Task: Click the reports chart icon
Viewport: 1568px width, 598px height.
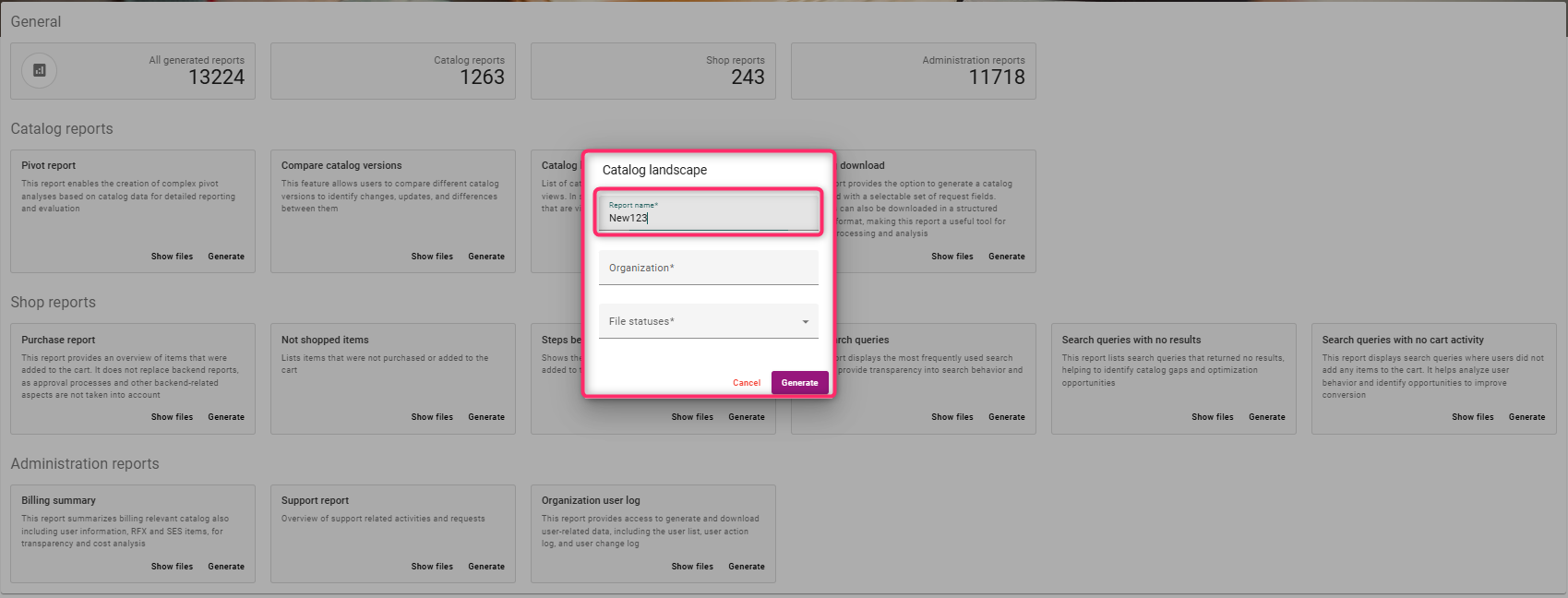Action: (x=39, y=70)
